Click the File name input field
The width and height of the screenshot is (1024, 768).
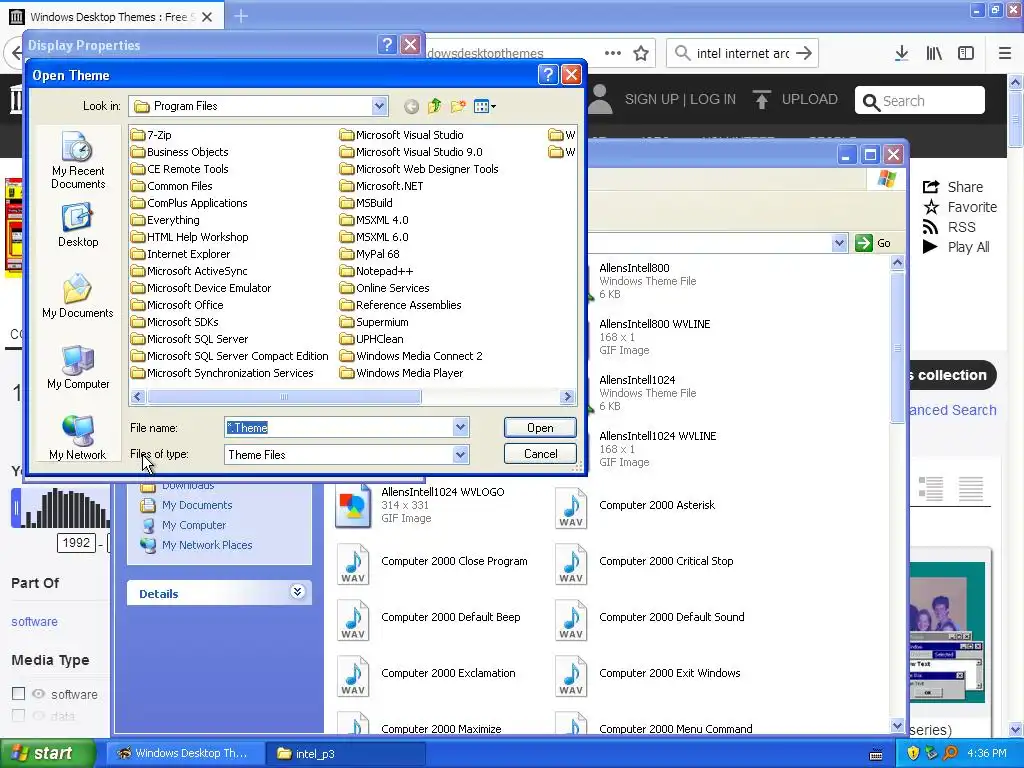[339, 428]
